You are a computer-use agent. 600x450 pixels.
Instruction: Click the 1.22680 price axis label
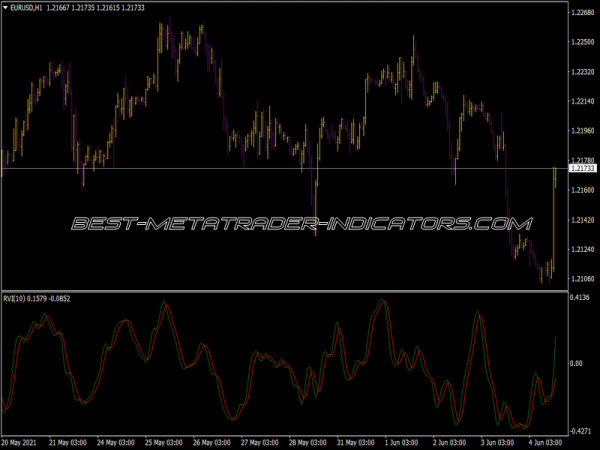point(582,13)
